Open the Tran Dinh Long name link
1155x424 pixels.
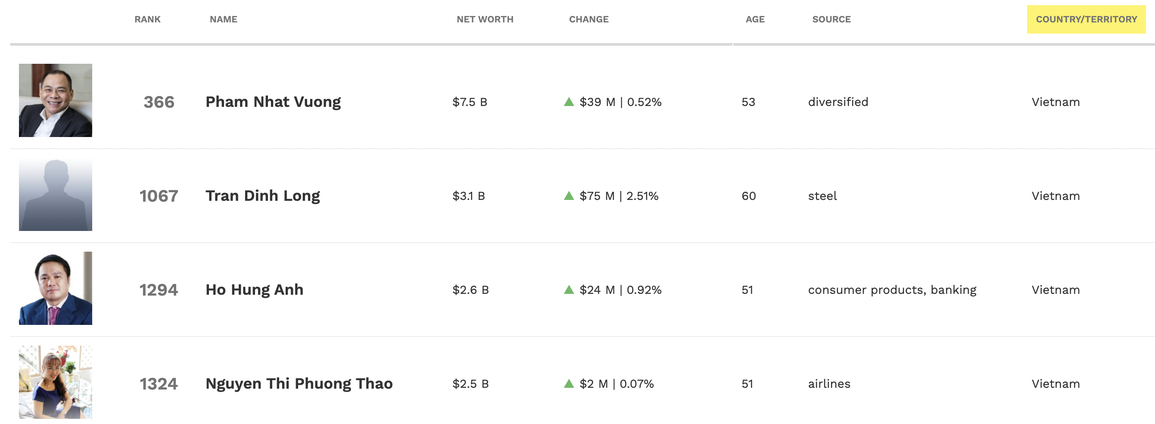click(263, 196)
